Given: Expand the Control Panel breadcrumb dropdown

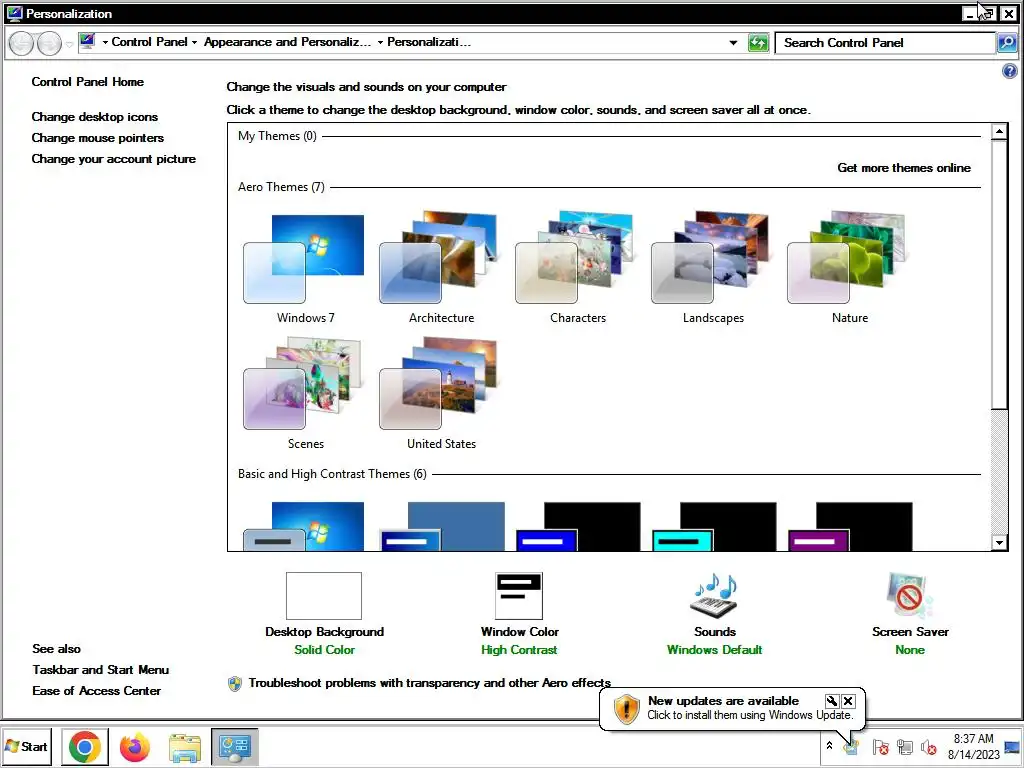Looking at the screenshot, I should 194,42.
